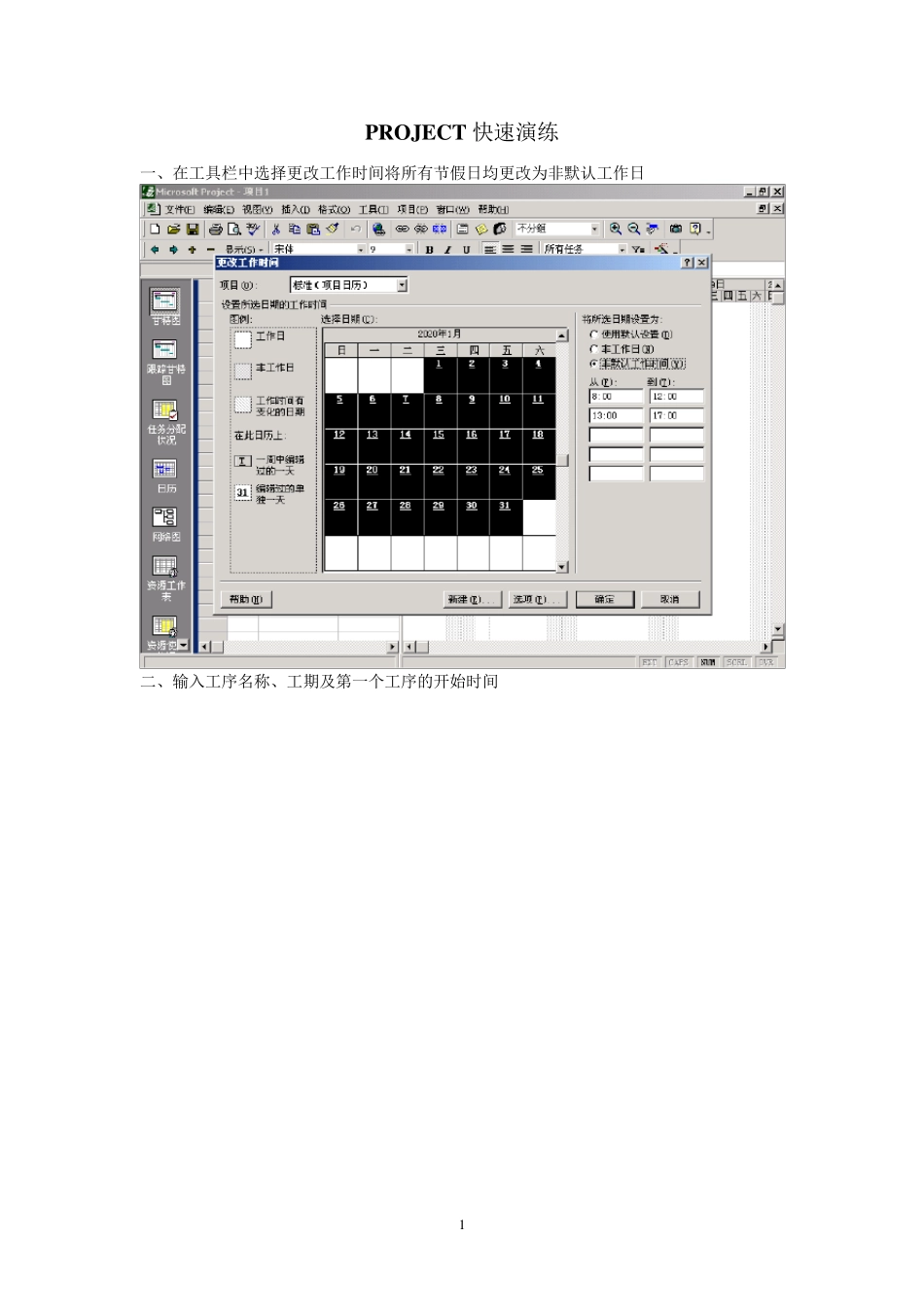
Task: Toggle Underline formatting button
Action: [466, 250]
